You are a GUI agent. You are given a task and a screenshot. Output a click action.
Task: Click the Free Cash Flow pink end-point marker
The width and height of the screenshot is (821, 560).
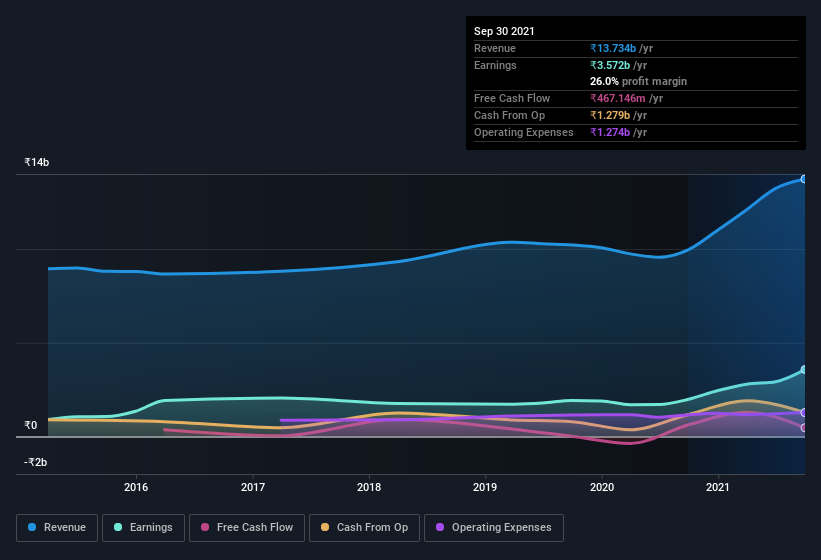(804, 428)
